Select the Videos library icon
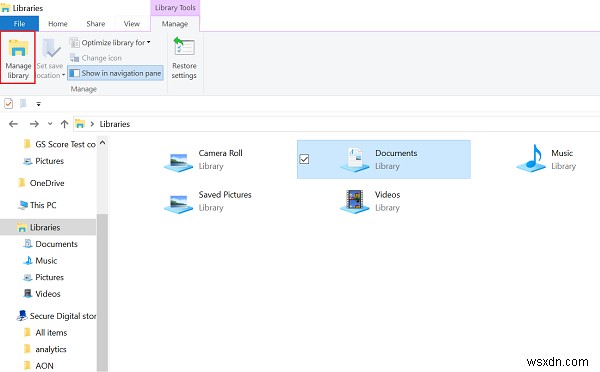The height and width of the screenshot is (372, 600). click(x=355, y=202)
